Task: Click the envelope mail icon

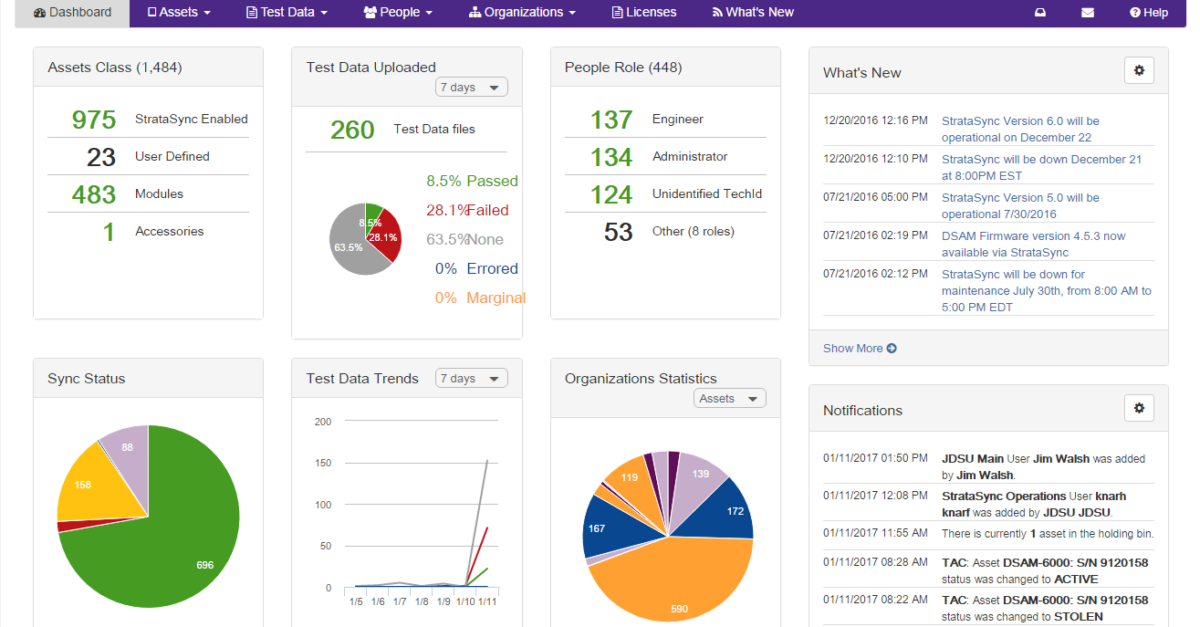Action: [x=1087, y=13]
